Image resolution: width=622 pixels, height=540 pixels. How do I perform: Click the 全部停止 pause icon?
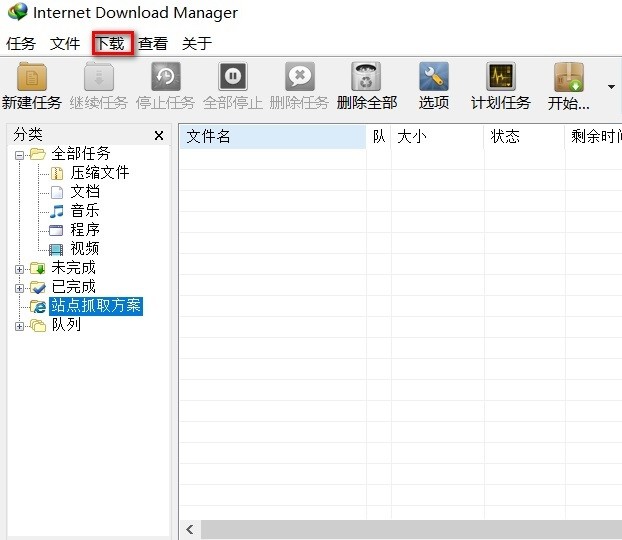point(232,77)
